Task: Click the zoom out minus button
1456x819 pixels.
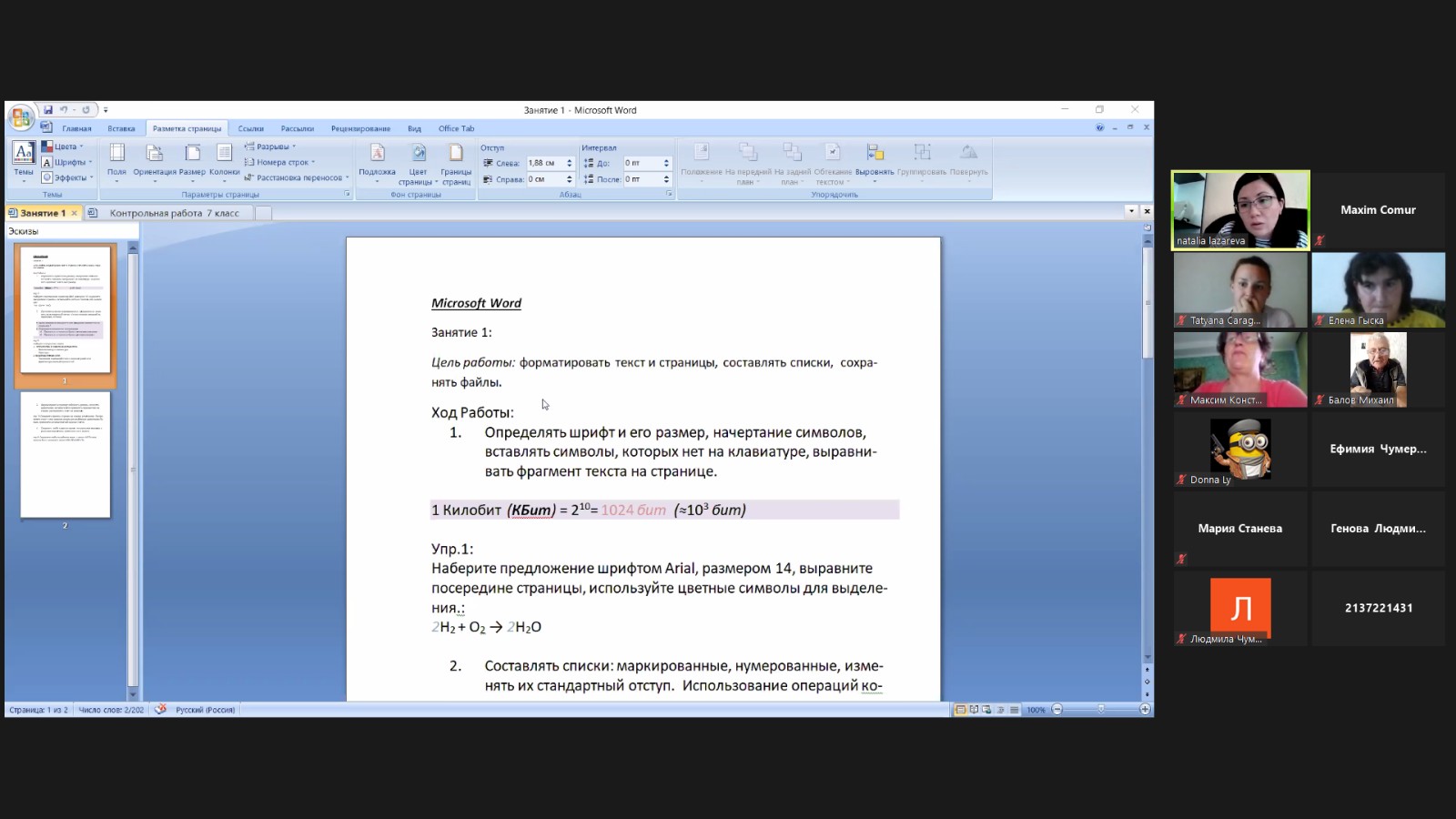Action: (1057, 710)
